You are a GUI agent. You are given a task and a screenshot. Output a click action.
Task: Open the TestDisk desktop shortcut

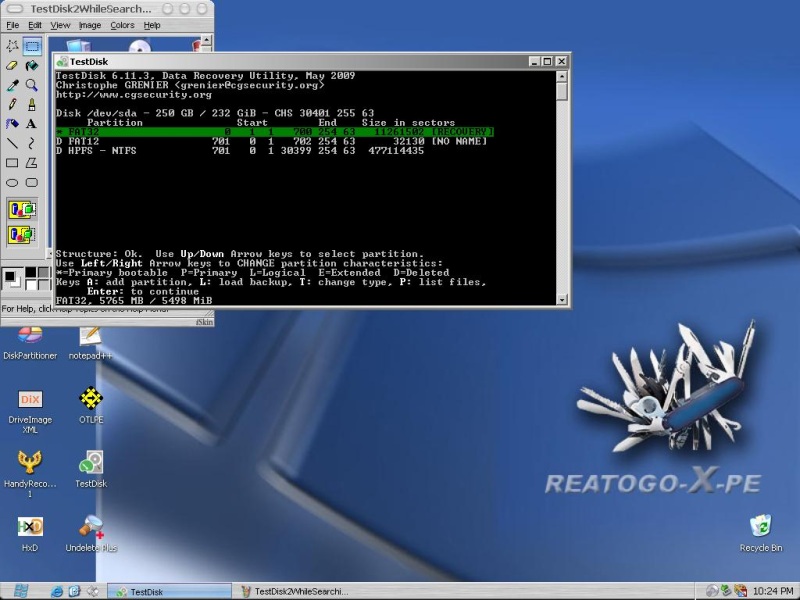click(x=91, y=469)
